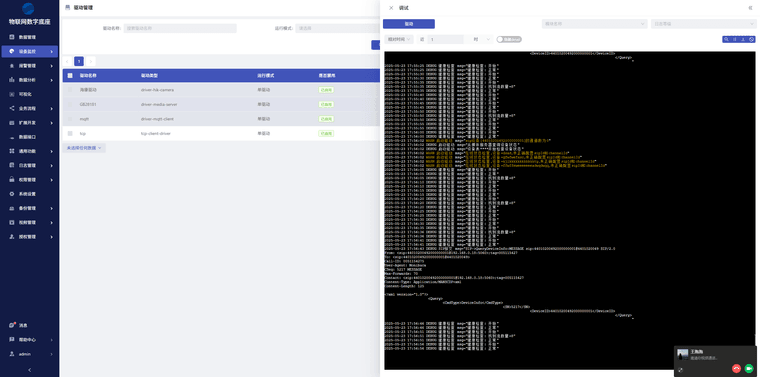This screenshot has height=377, width=760.
Task: Click the previous page arrow
Action: 67,61
